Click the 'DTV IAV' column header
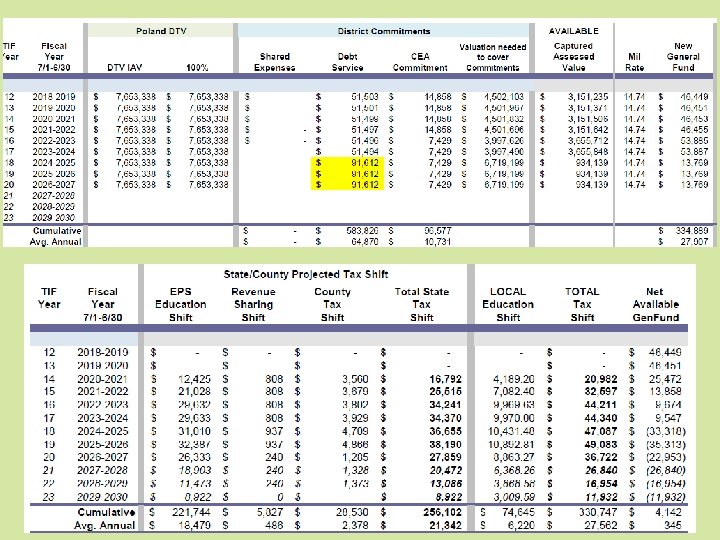The width and height of the screenshot is (720, 540). pos(124,68)
